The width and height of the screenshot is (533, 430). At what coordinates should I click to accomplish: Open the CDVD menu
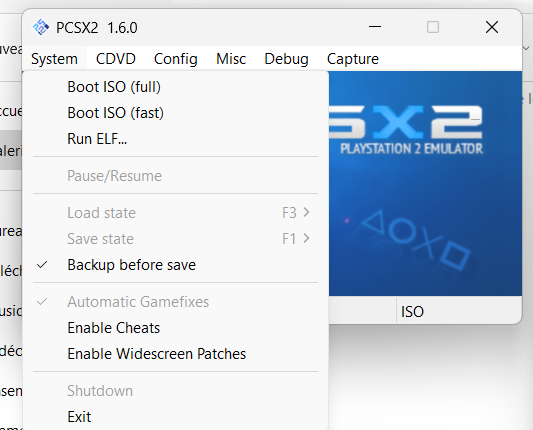pos(116,59)
